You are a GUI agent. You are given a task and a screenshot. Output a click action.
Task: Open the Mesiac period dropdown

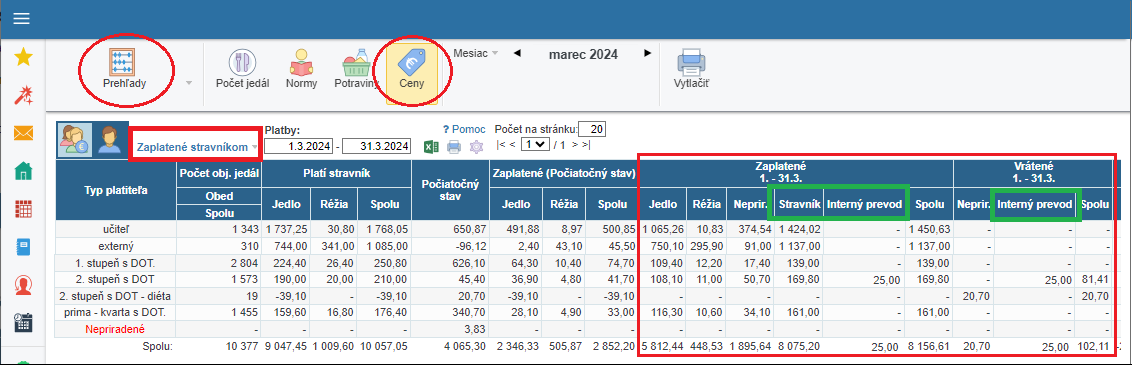[476, 53]
